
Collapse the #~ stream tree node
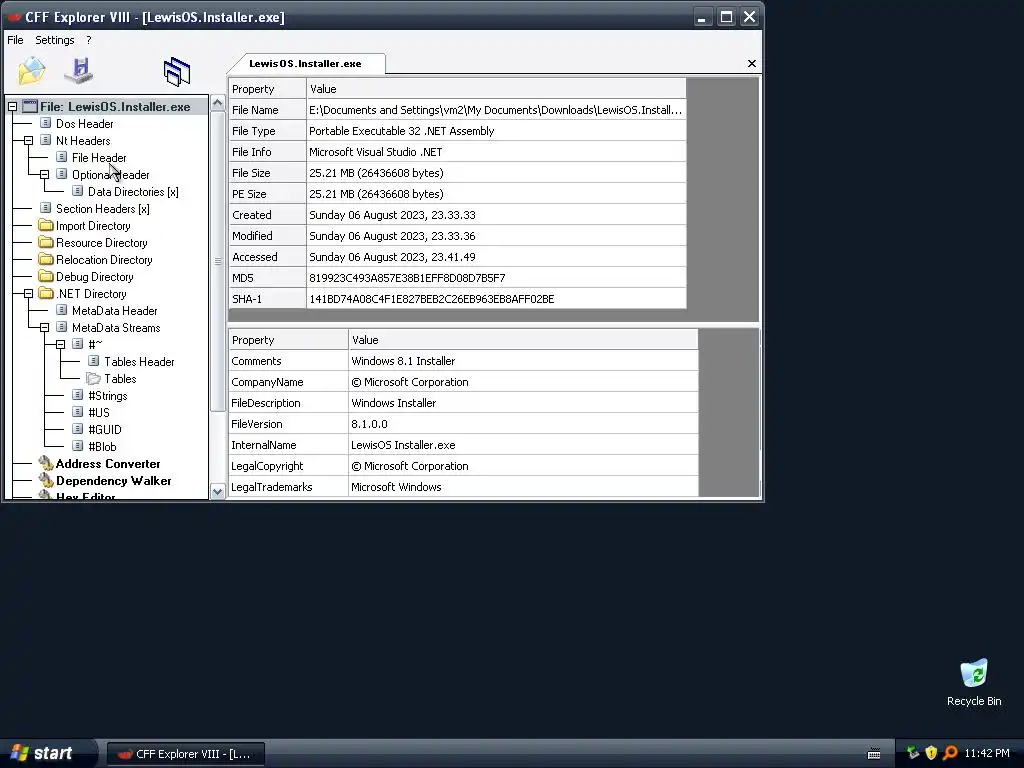[61, 344]
